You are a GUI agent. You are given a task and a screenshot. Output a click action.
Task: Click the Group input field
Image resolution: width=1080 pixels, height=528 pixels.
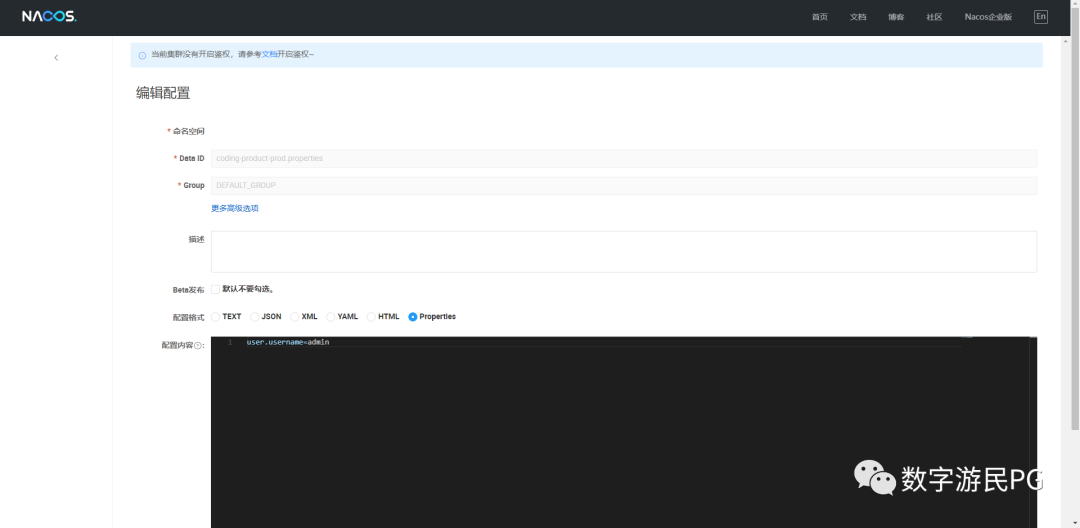(623, 185)
